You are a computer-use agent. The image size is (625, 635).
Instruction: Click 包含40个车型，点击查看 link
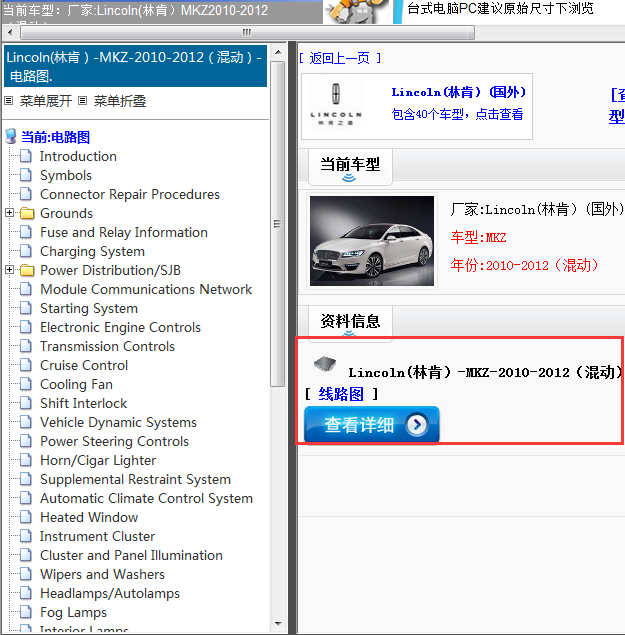[x=457, y=114]
